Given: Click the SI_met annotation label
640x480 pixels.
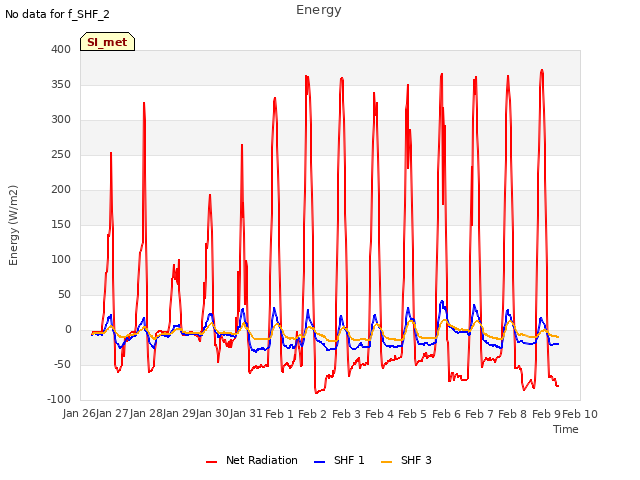Looking at the screenshot, I should coord(107,42).
